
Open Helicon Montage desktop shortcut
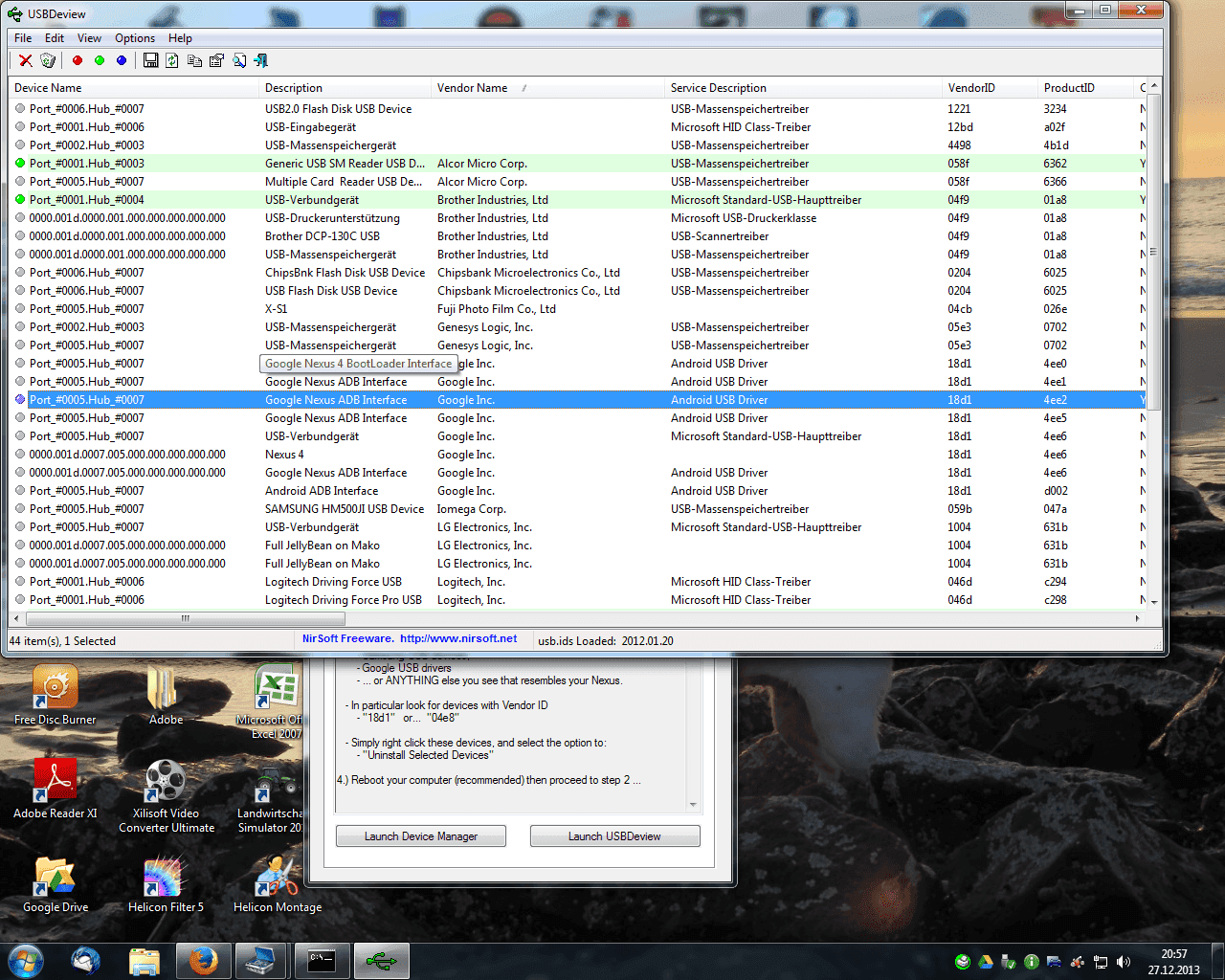(x=278, y=883)
